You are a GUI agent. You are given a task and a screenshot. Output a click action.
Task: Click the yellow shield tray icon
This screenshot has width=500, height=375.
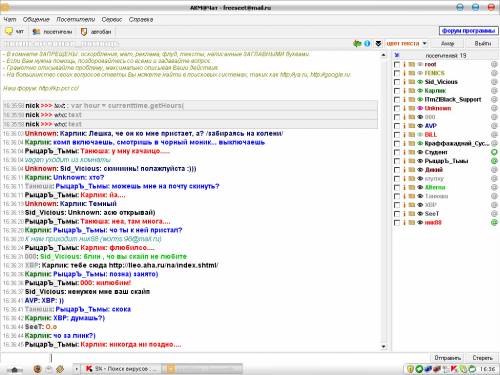click(411, 369)
